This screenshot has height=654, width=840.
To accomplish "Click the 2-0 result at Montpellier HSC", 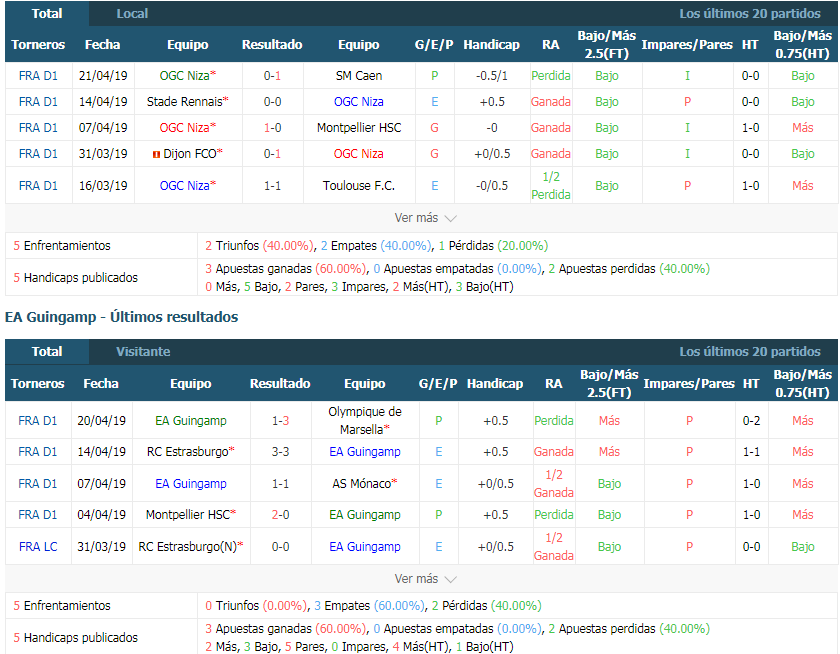I will (280, 515).
